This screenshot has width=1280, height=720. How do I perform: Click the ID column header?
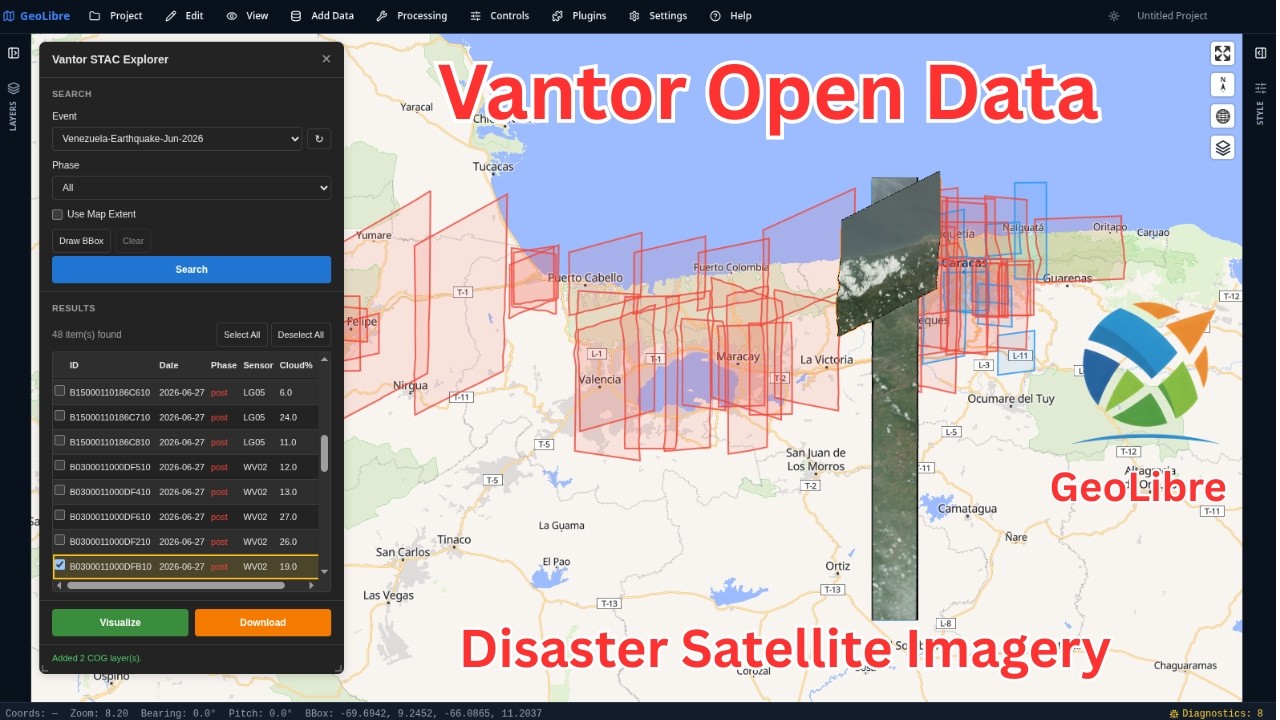pos(74,365)
